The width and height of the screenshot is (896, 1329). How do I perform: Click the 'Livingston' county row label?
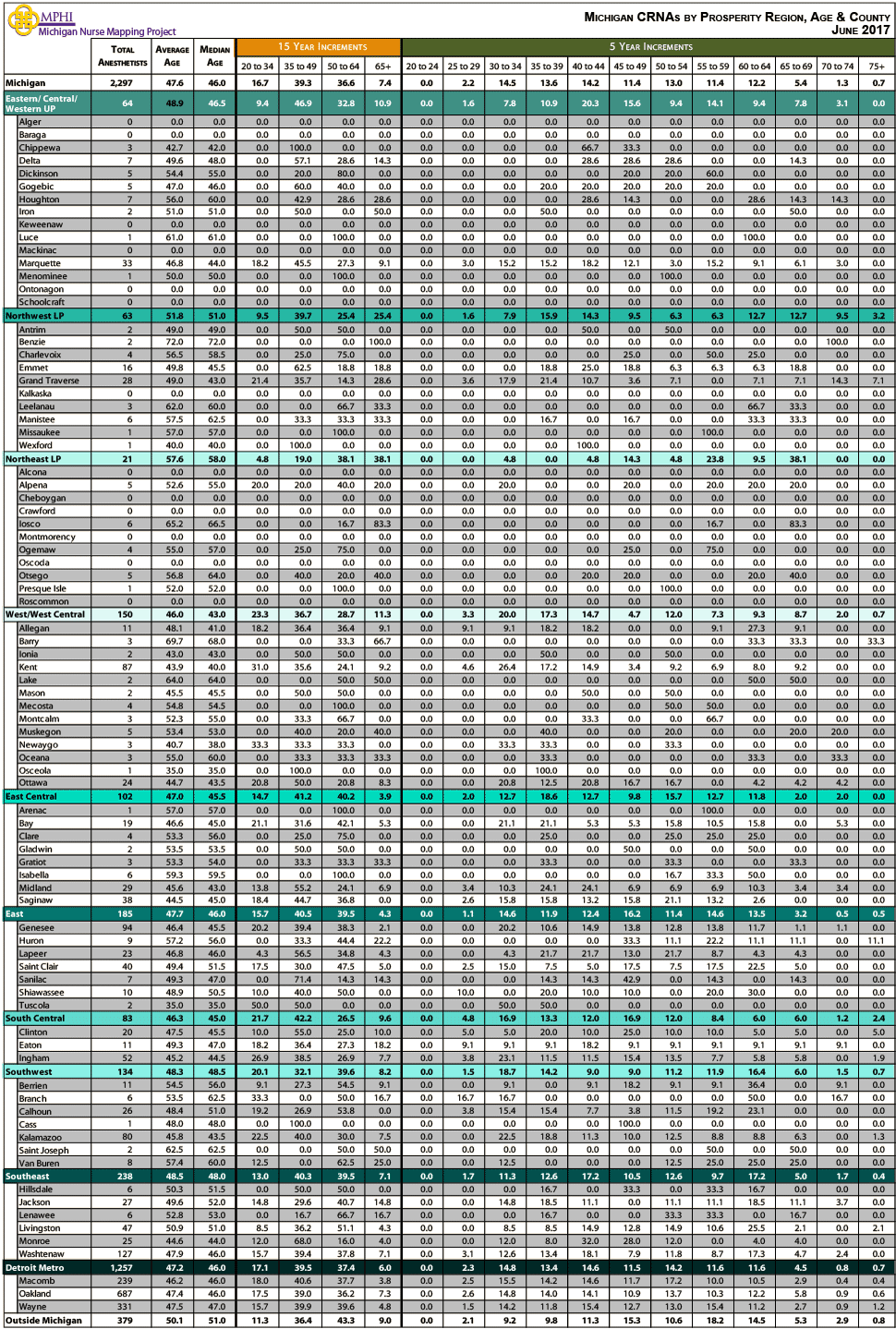click(40, 1228)
